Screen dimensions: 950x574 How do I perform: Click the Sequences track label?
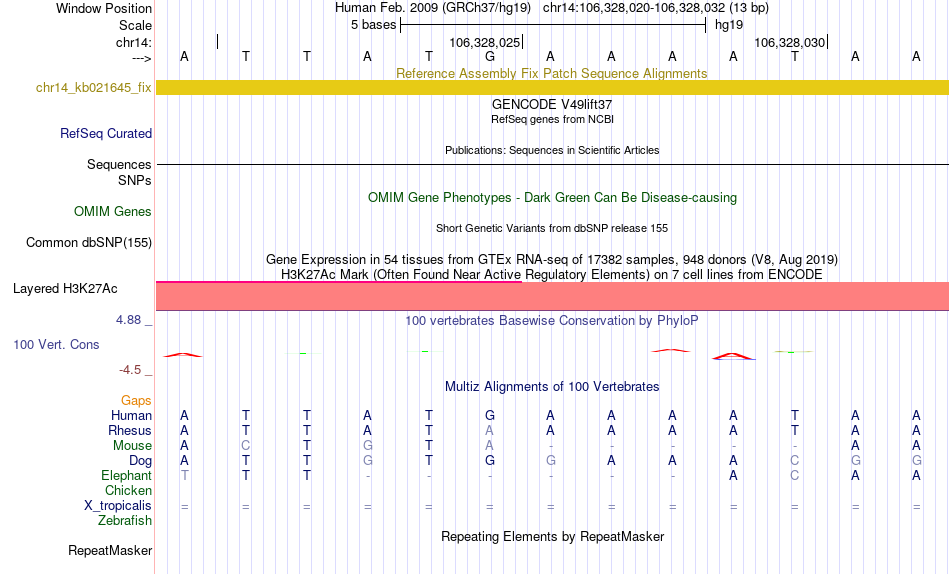pyautogui.click(x=119, y=164)
